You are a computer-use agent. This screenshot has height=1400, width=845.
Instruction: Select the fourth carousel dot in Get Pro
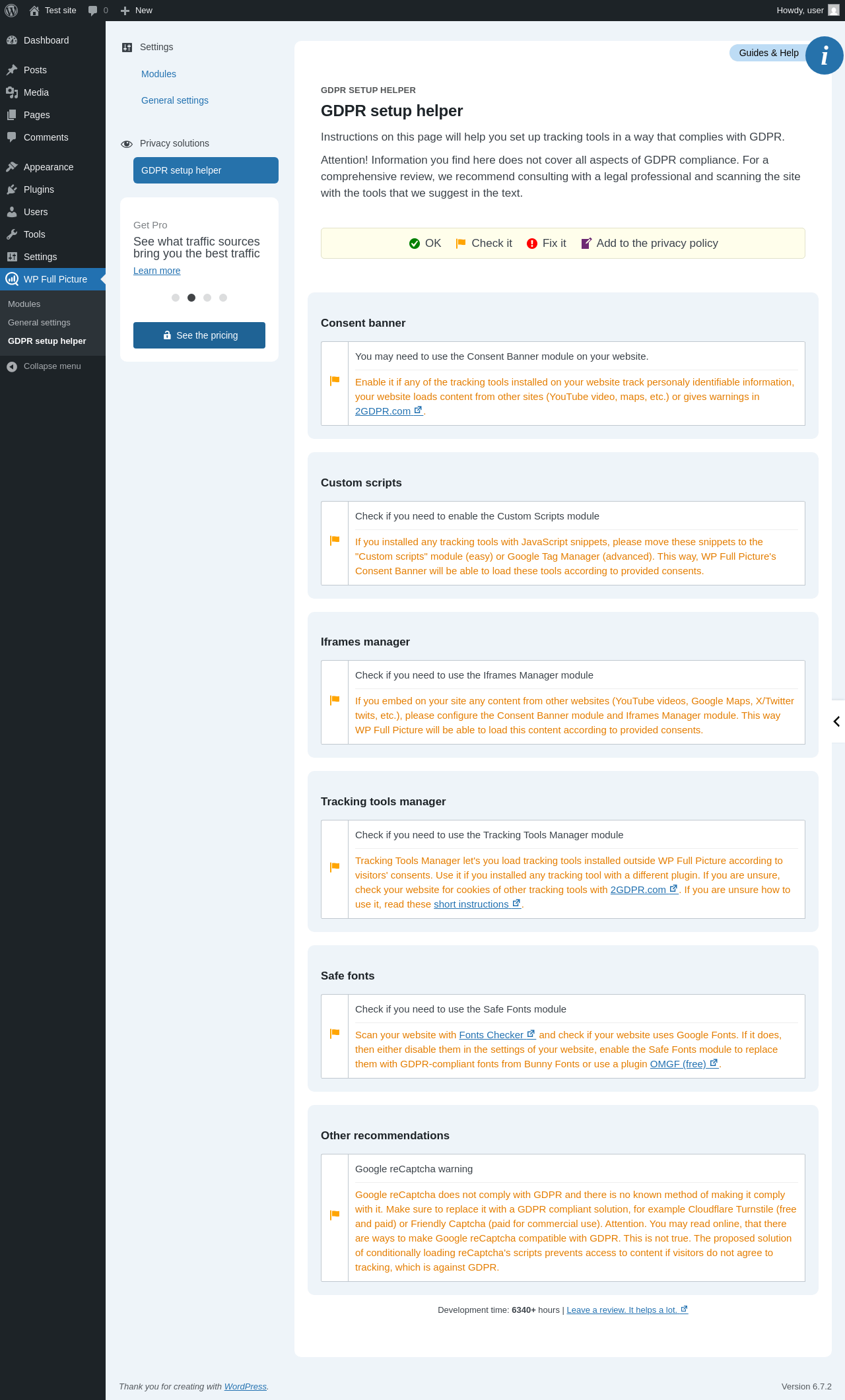pos(223,298)
